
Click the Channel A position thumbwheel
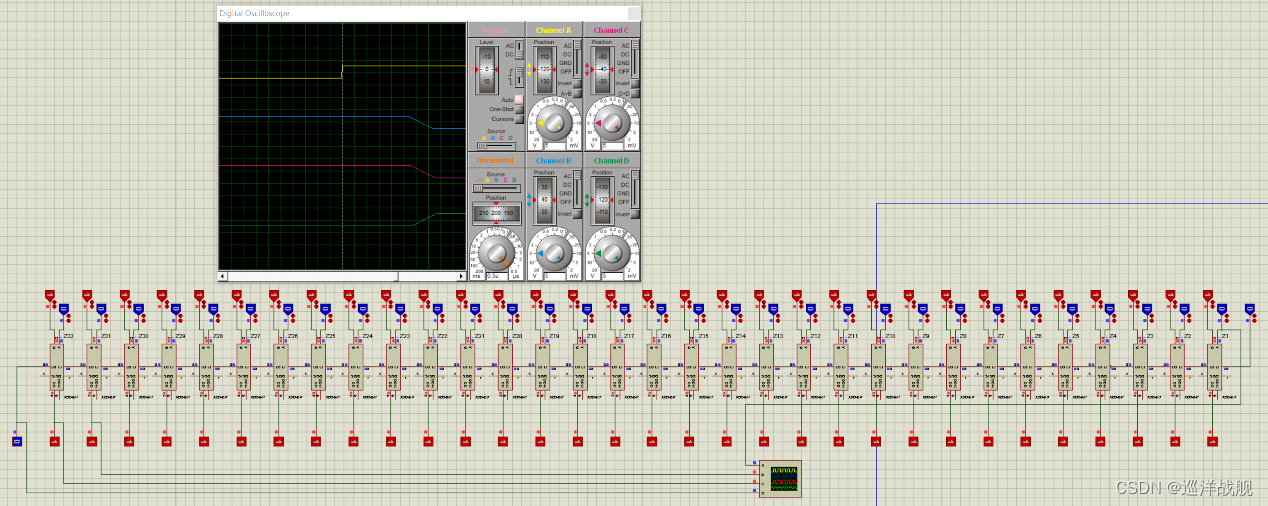tap(543, 69)
